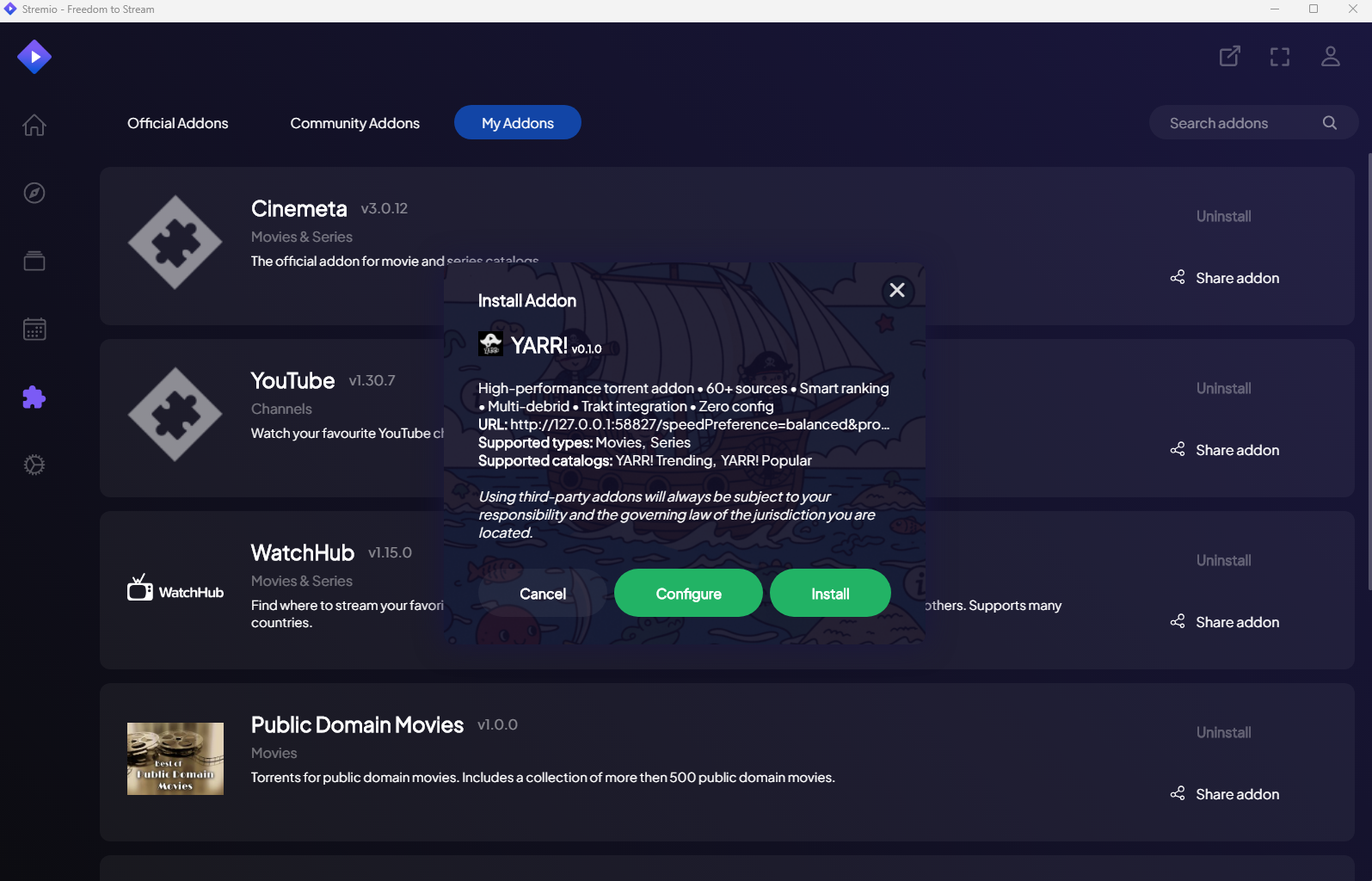This screenshot has width=1372, height=881.
Task: Click the Public Domain Movies title
Action: click(358, 724)
